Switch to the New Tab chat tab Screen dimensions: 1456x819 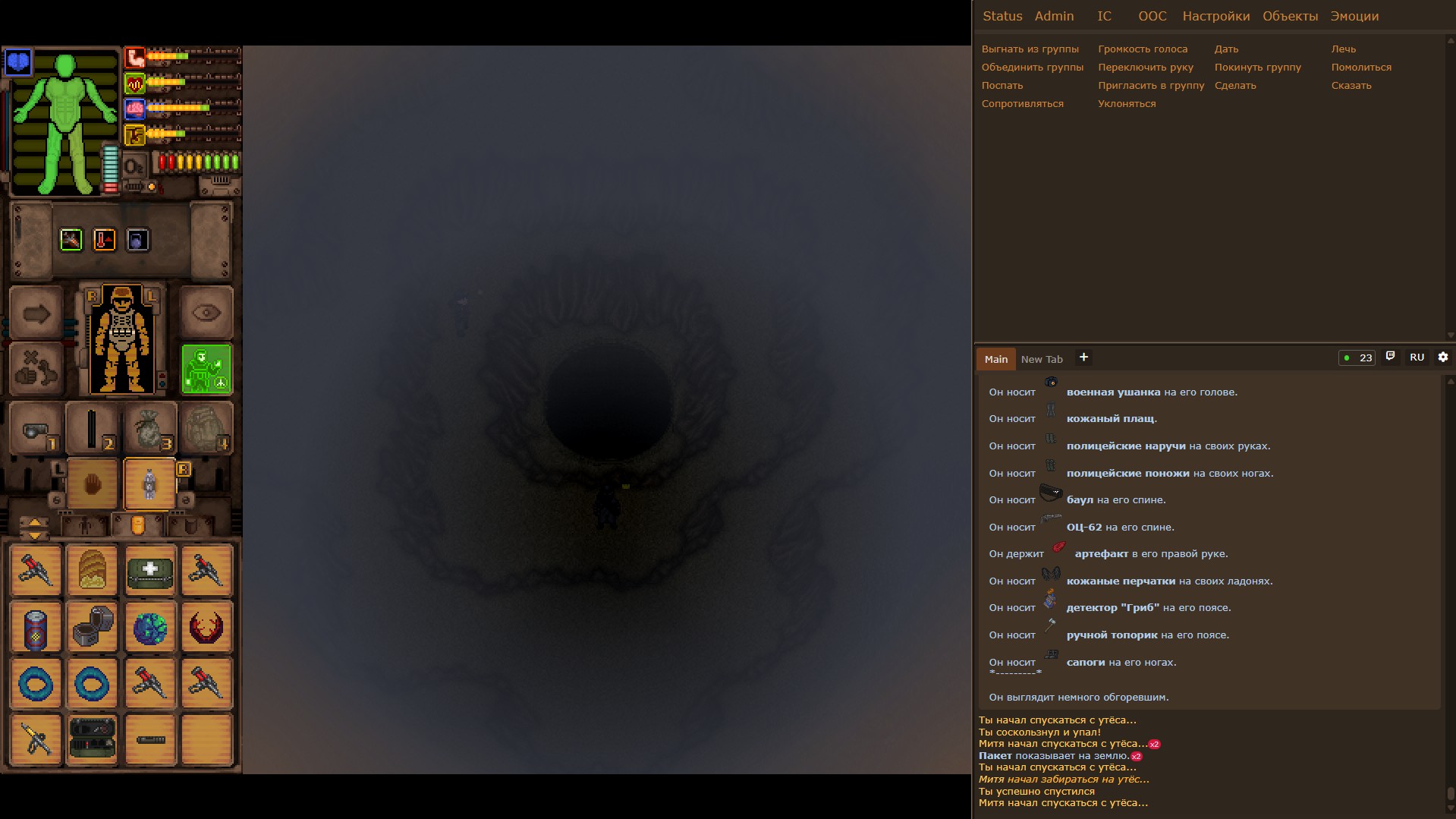click(1041, 360)
